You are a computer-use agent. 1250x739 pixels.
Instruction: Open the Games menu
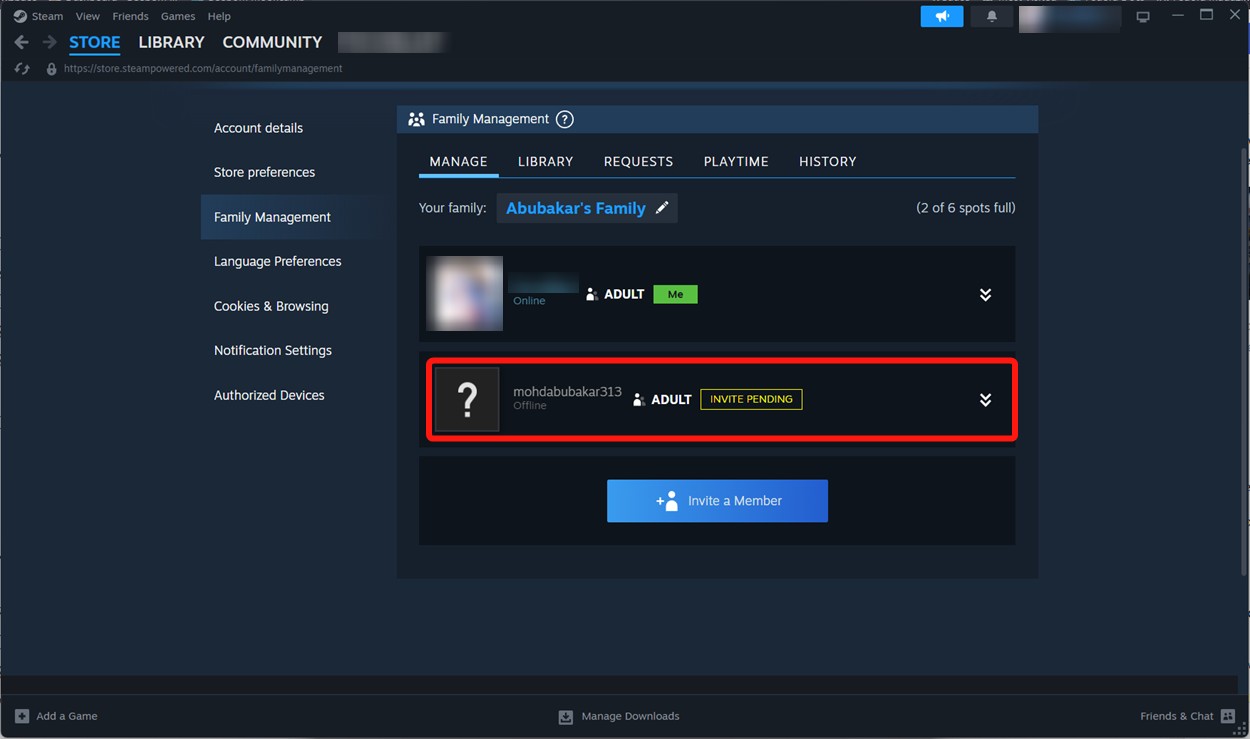[177, 16]
